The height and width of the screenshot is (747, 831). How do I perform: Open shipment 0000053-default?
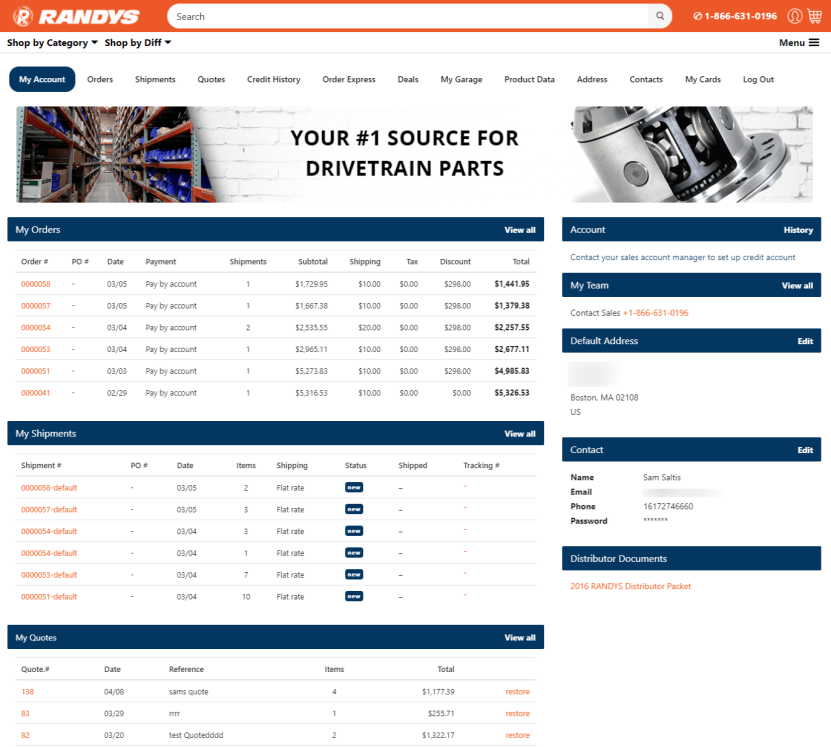[x=49, y=574]
